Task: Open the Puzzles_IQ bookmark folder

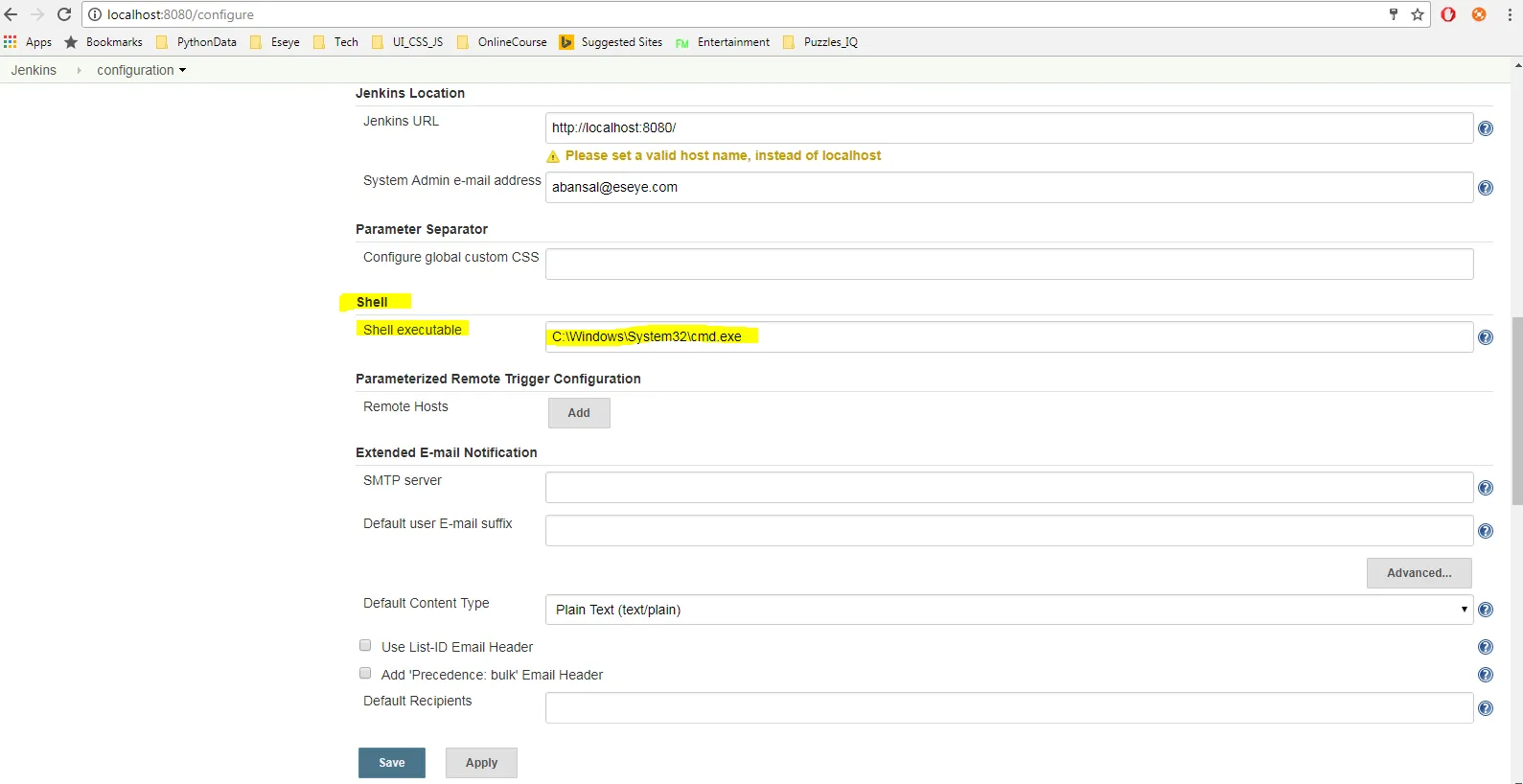Action: tap(820, 42)
